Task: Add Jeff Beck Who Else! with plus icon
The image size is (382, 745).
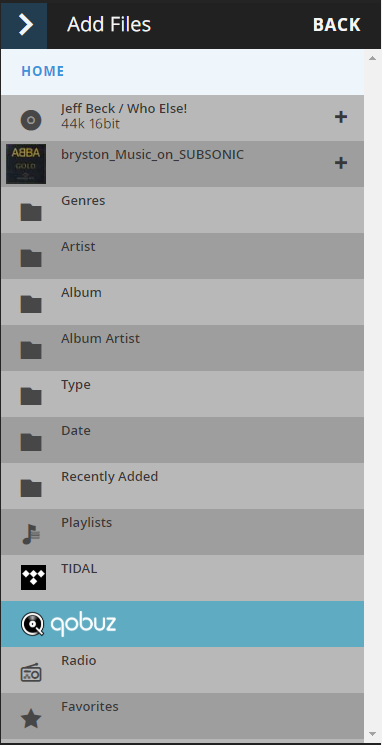Action: [x=341, y=117]
